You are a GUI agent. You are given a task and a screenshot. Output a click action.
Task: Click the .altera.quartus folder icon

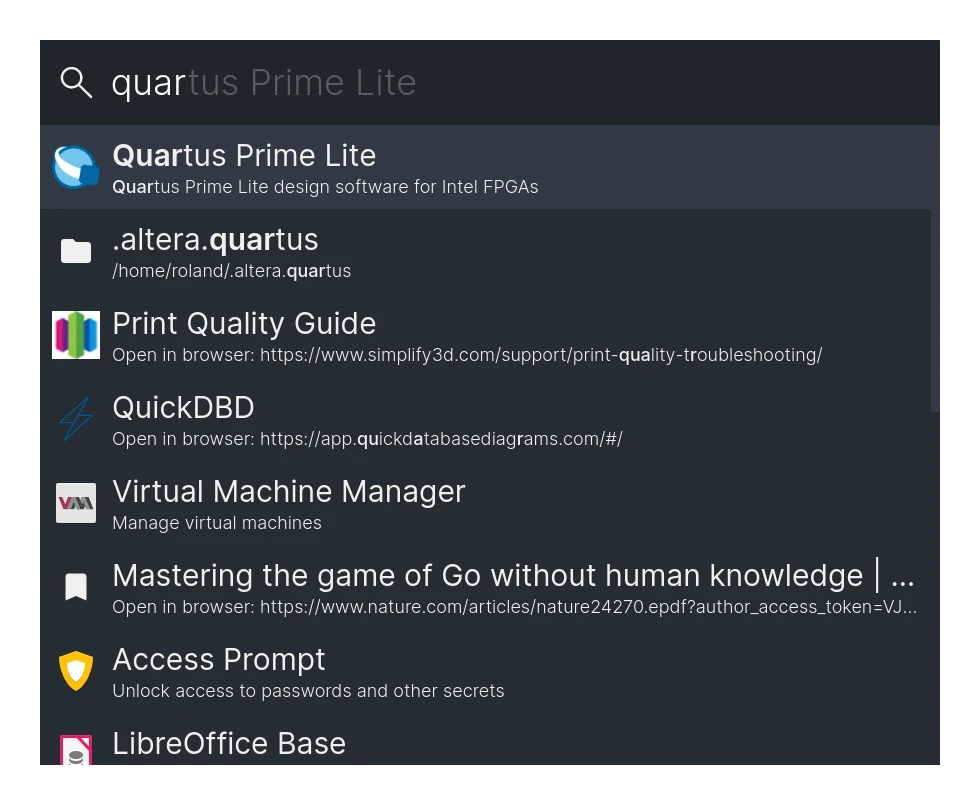pos(76,251)
